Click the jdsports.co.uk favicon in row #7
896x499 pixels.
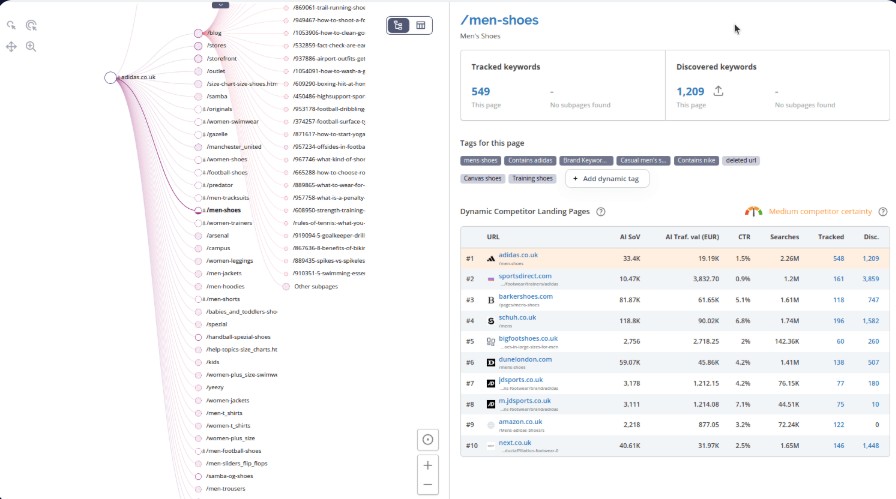coord(491,384)
